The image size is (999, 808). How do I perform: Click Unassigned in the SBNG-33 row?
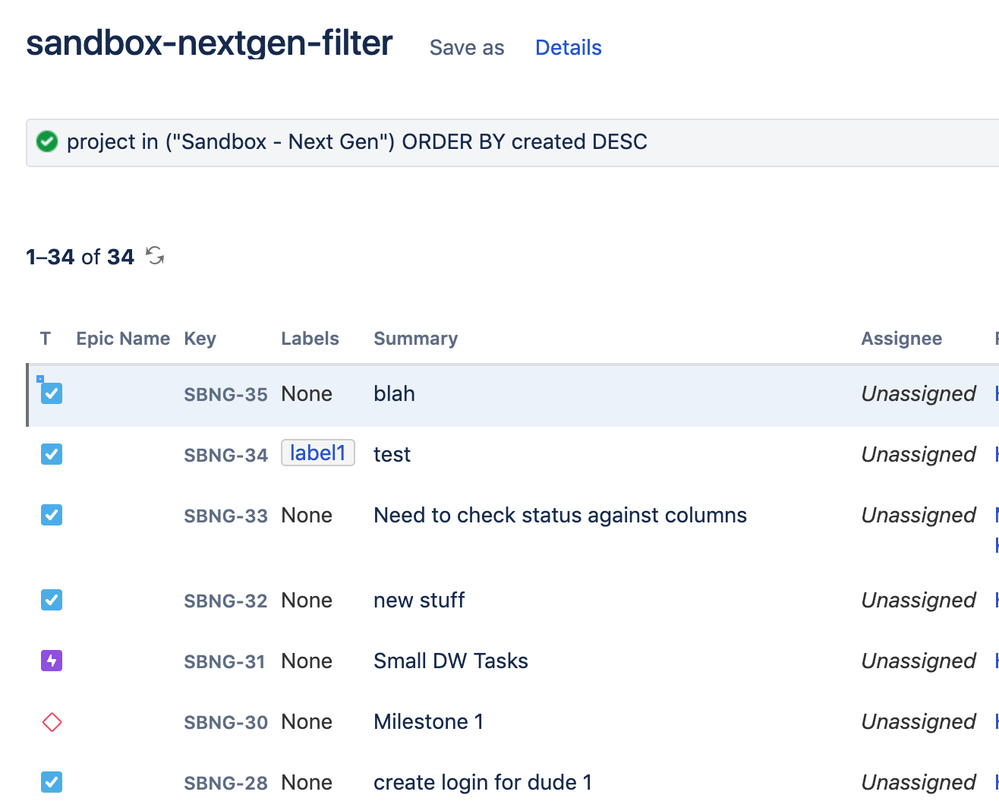(x=919, y=515)
